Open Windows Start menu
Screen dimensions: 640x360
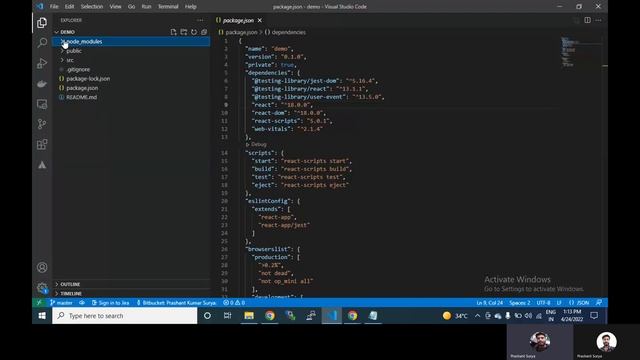coord(42,316)
